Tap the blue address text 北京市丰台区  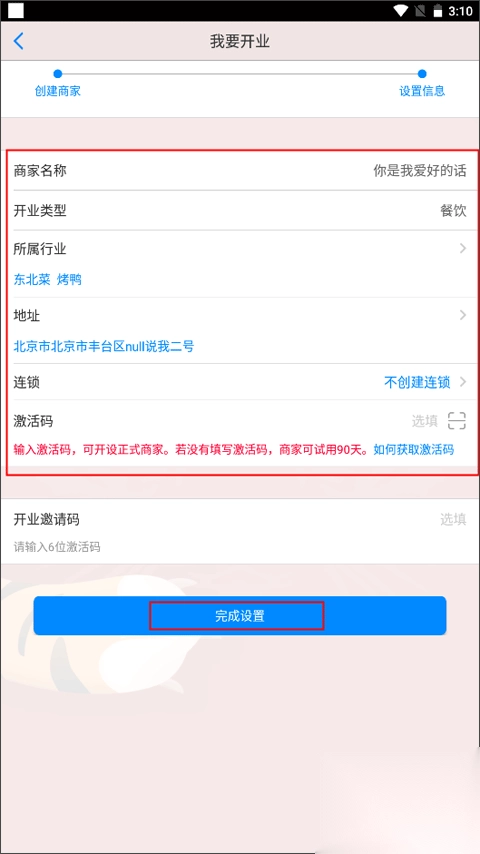pyautogui.click(x=104, y=346)
